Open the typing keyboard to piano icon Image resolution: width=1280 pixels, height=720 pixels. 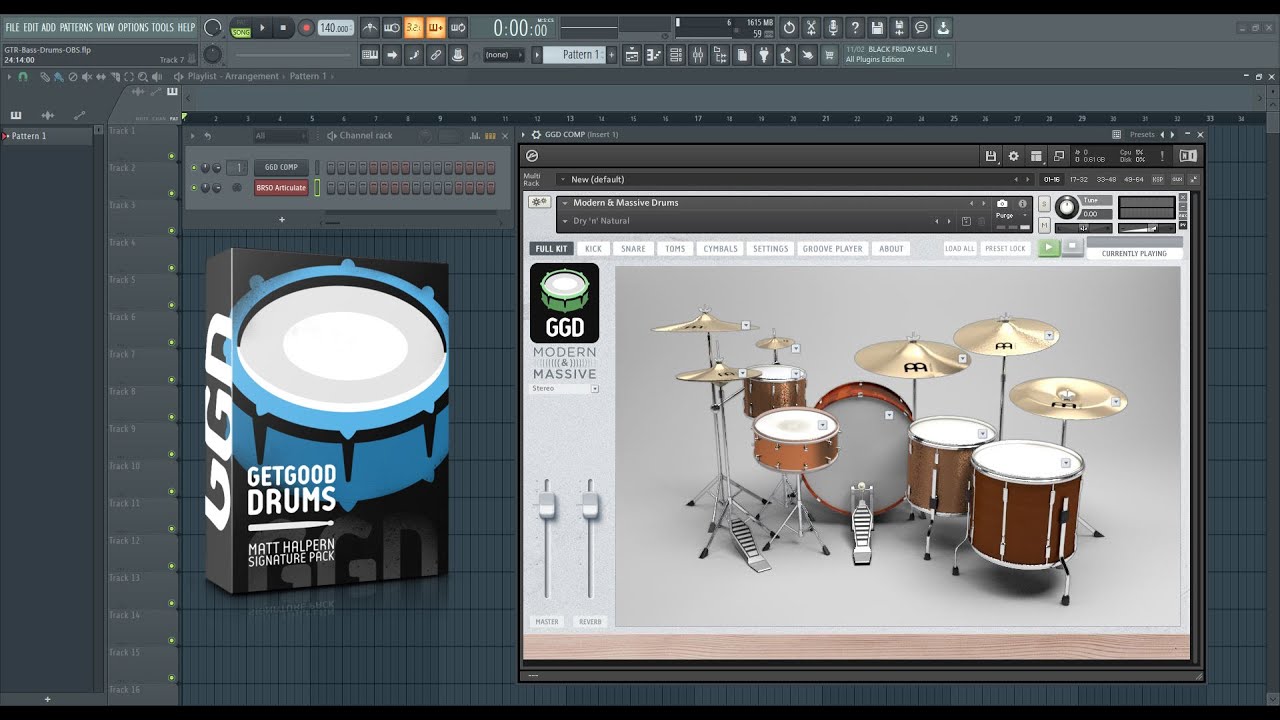point(370,55)
